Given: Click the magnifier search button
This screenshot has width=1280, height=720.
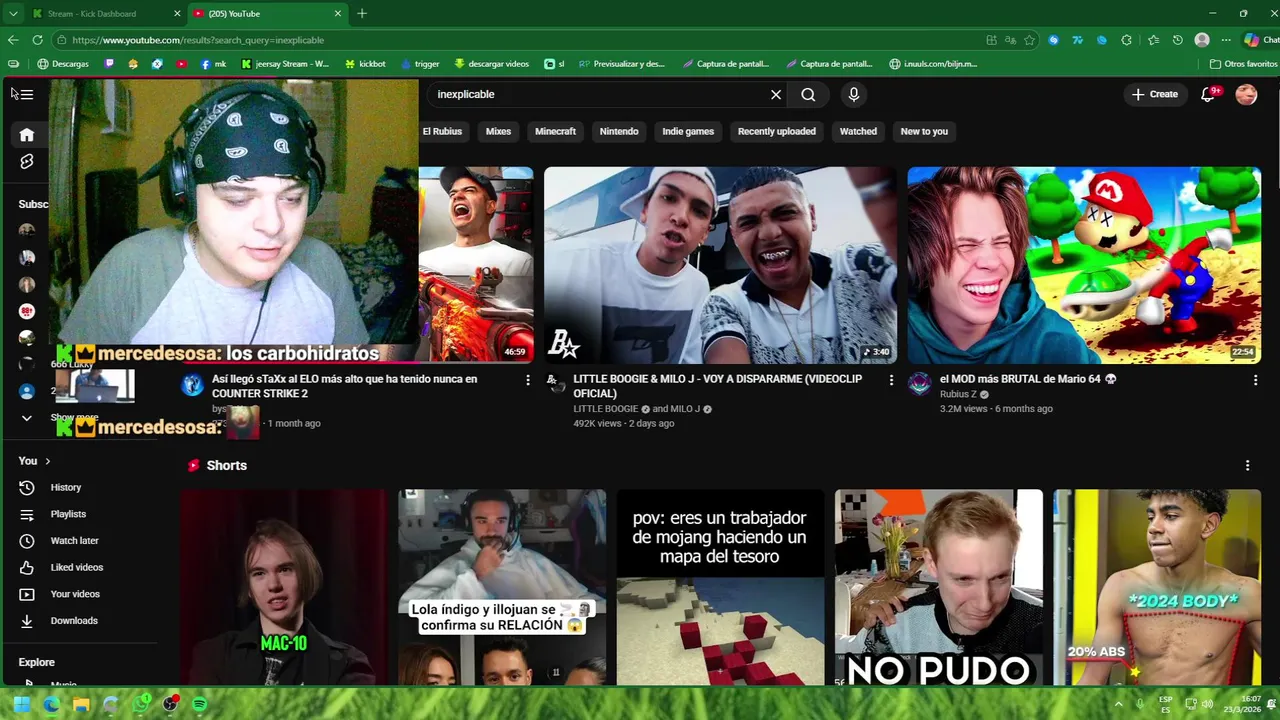Looking at the screenshot, I should tap(808, 94).
